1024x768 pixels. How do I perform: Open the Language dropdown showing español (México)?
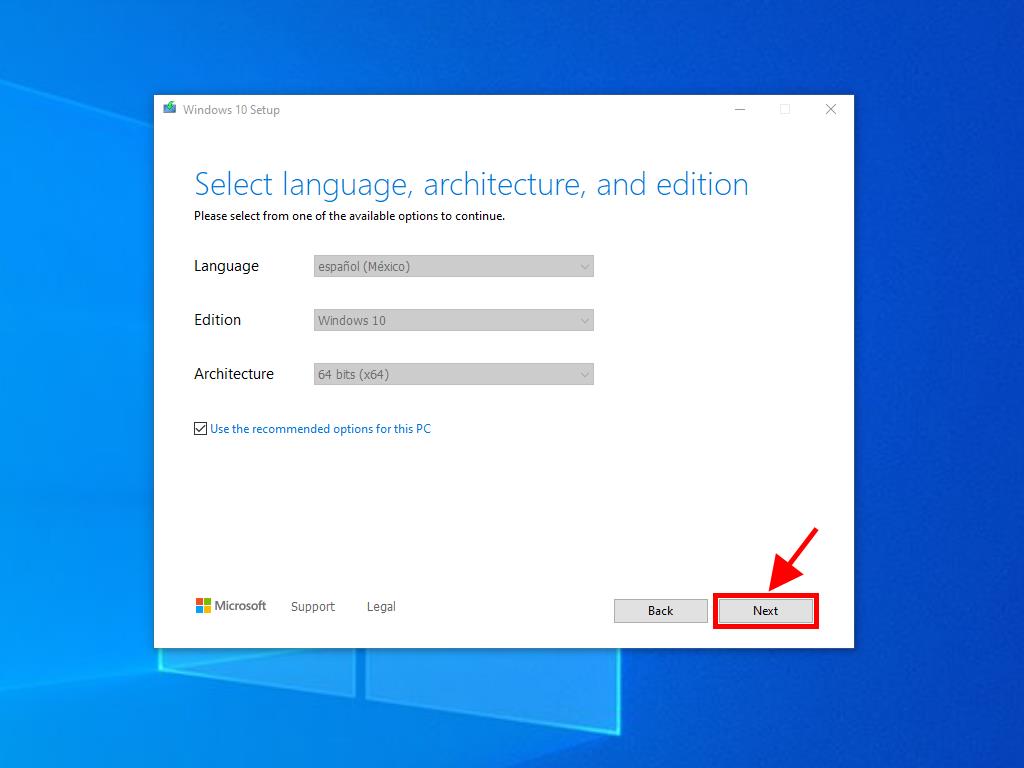click(453, 266)
